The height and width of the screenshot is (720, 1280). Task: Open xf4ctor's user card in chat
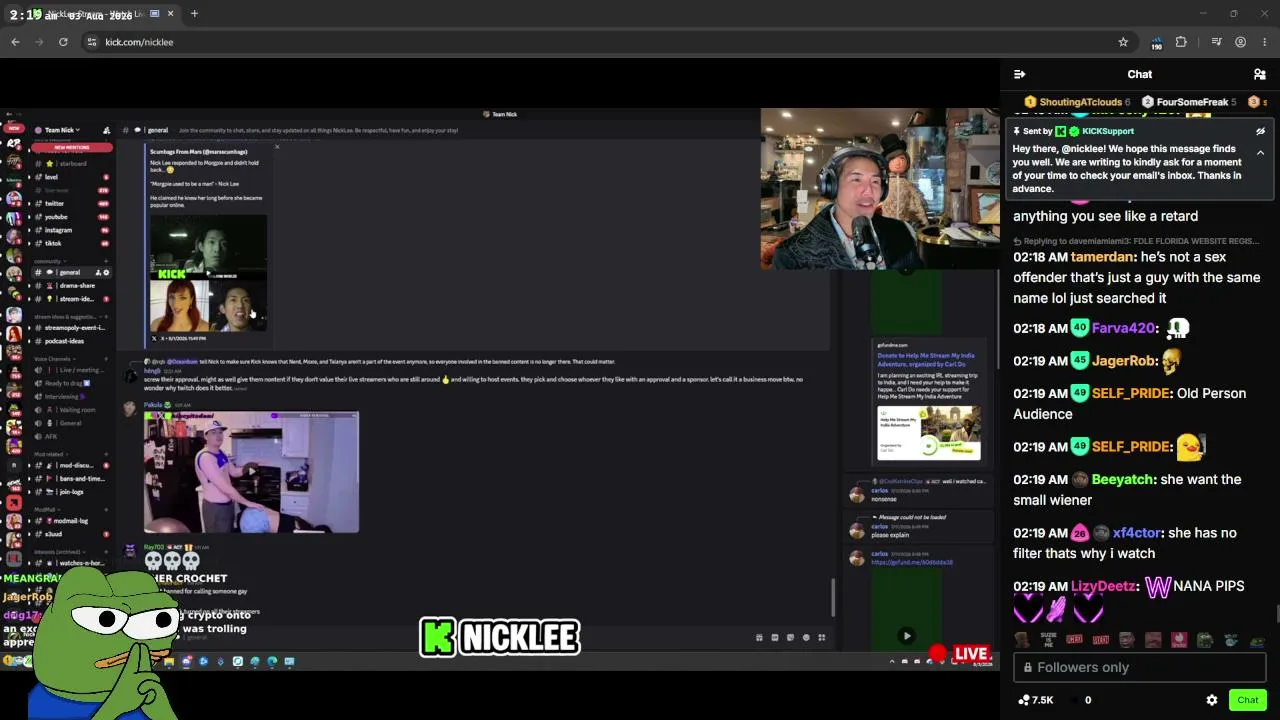(x=1136, y=533)
